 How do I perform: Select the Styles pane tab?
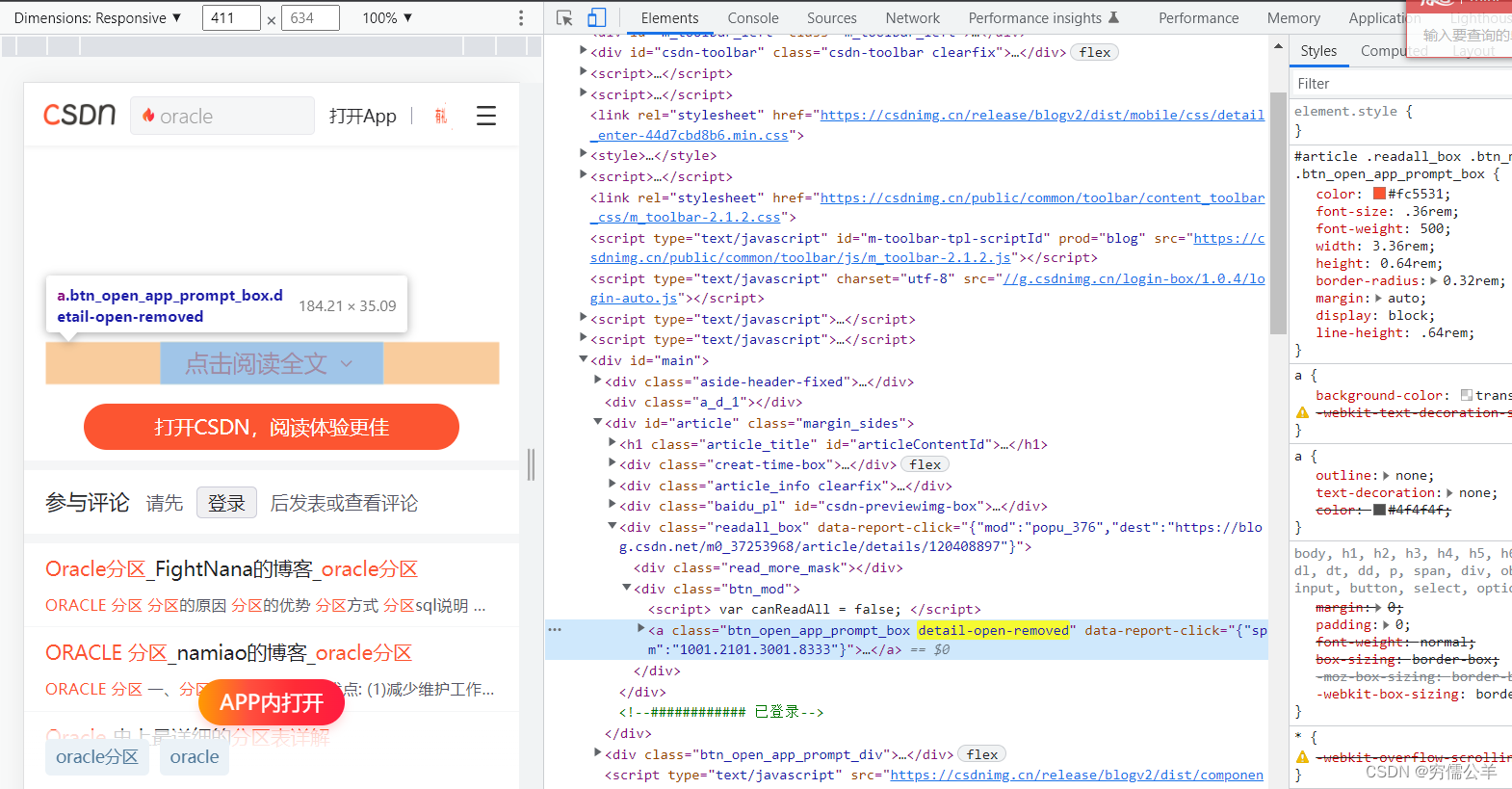pyautogui.click(x=1318, y=51)
